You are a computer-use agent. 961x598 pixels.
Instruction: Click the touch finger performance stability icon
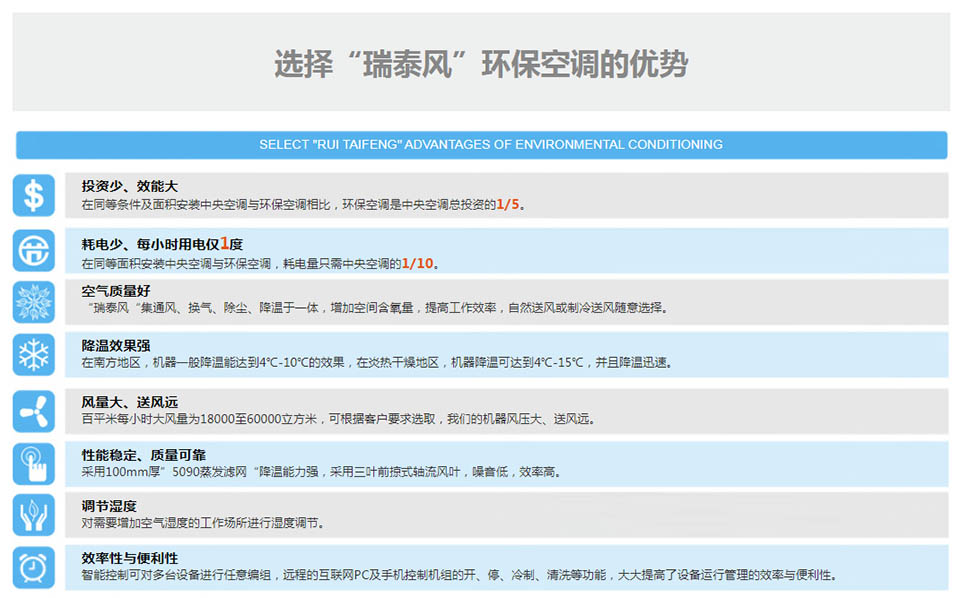pos(34,464)
